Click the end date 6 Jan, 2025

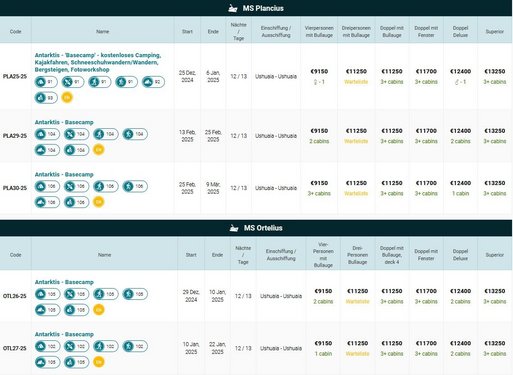pyautogui.click(x=213, y=76)
